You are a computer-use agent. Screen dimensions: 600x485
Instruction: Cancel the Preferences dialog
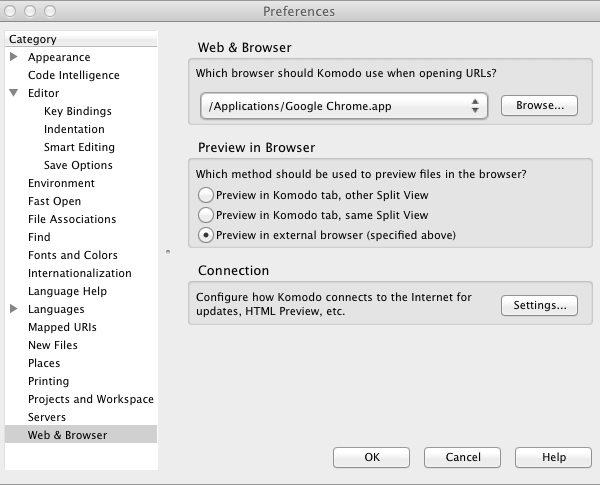tap(462, 457)
